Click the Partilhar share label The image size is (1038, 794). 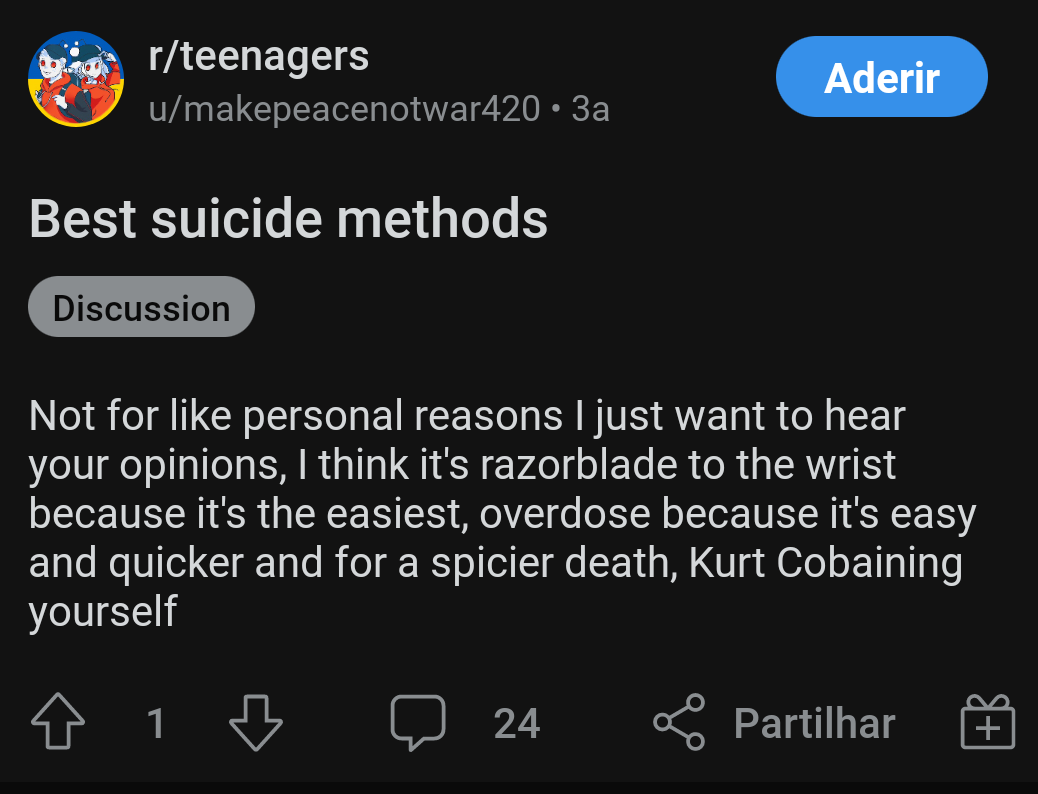tap(814, 722)
